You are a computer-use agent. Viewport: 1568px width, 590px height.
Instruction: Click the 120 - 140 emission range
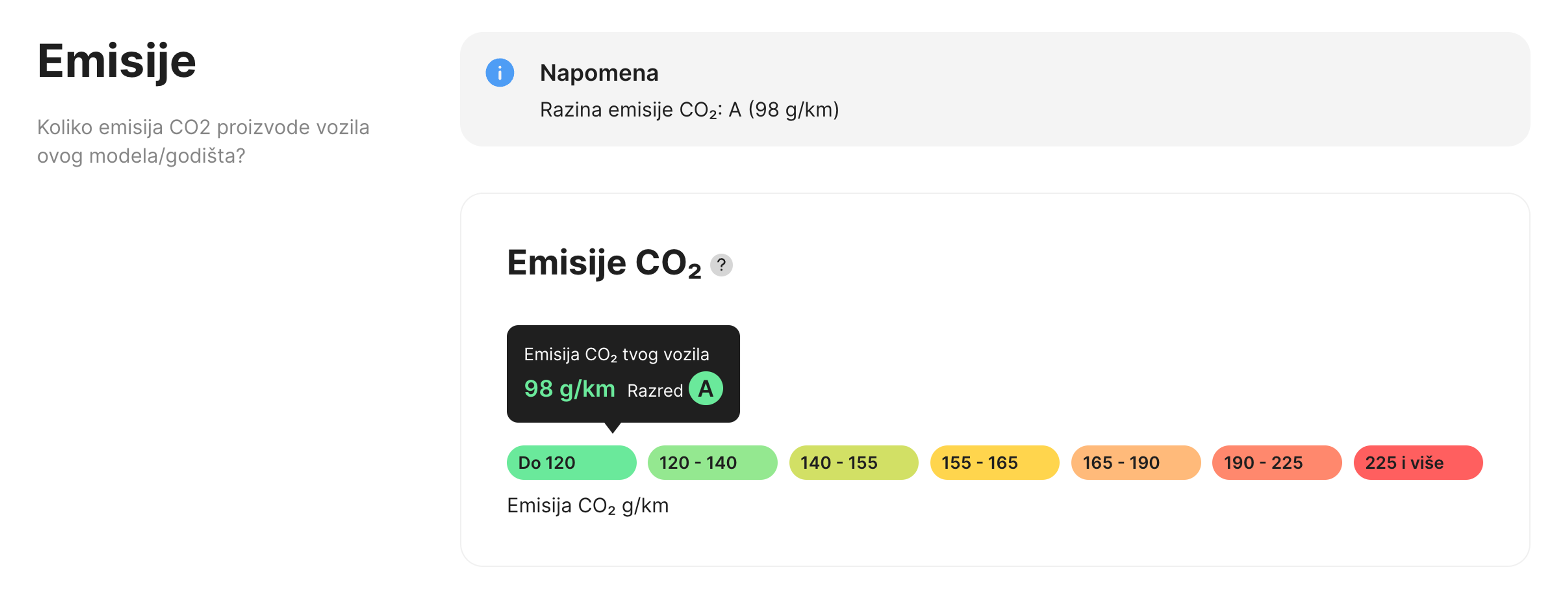tap(712, 463)
